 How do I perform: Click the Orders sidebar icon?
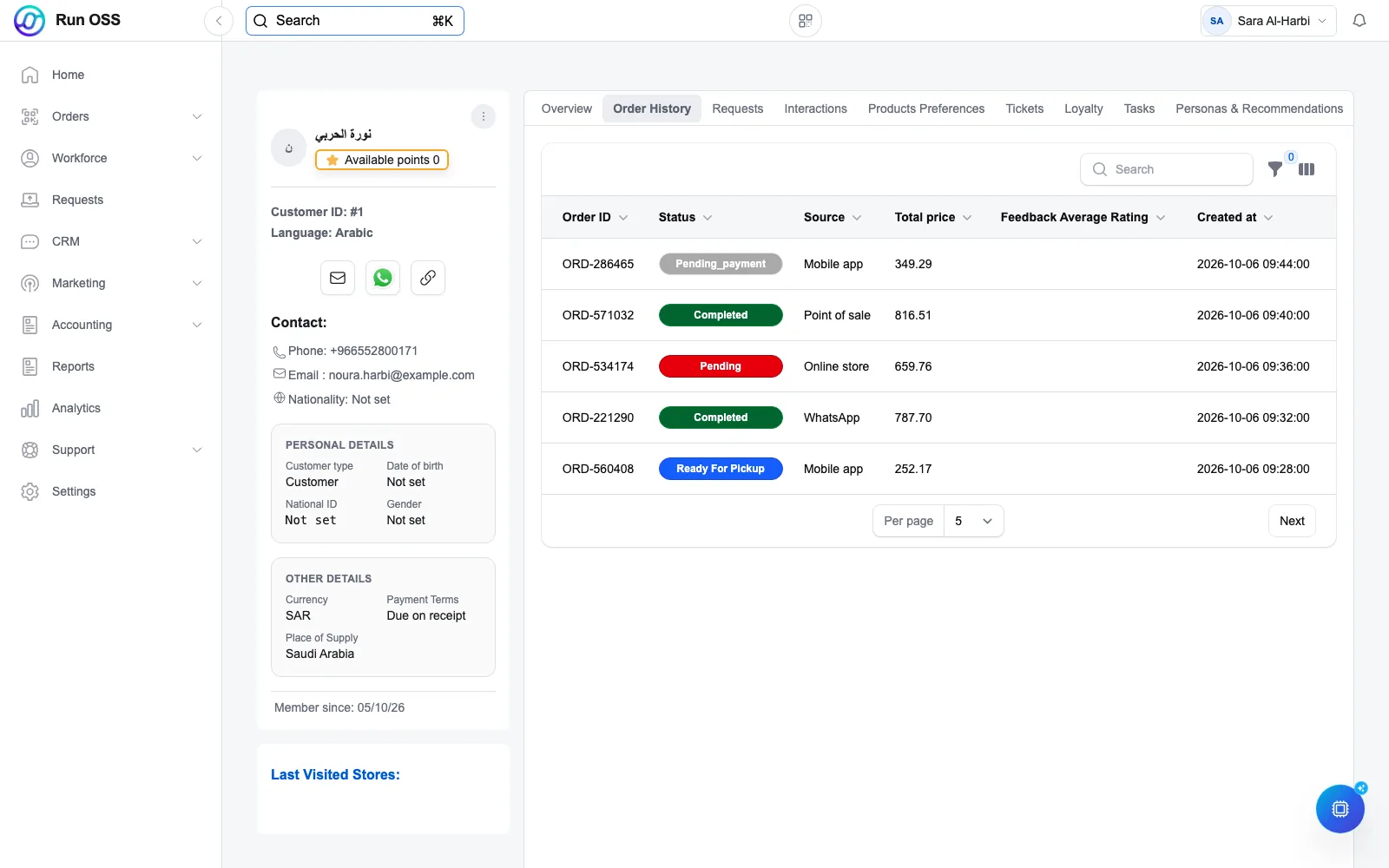point(30,116)
